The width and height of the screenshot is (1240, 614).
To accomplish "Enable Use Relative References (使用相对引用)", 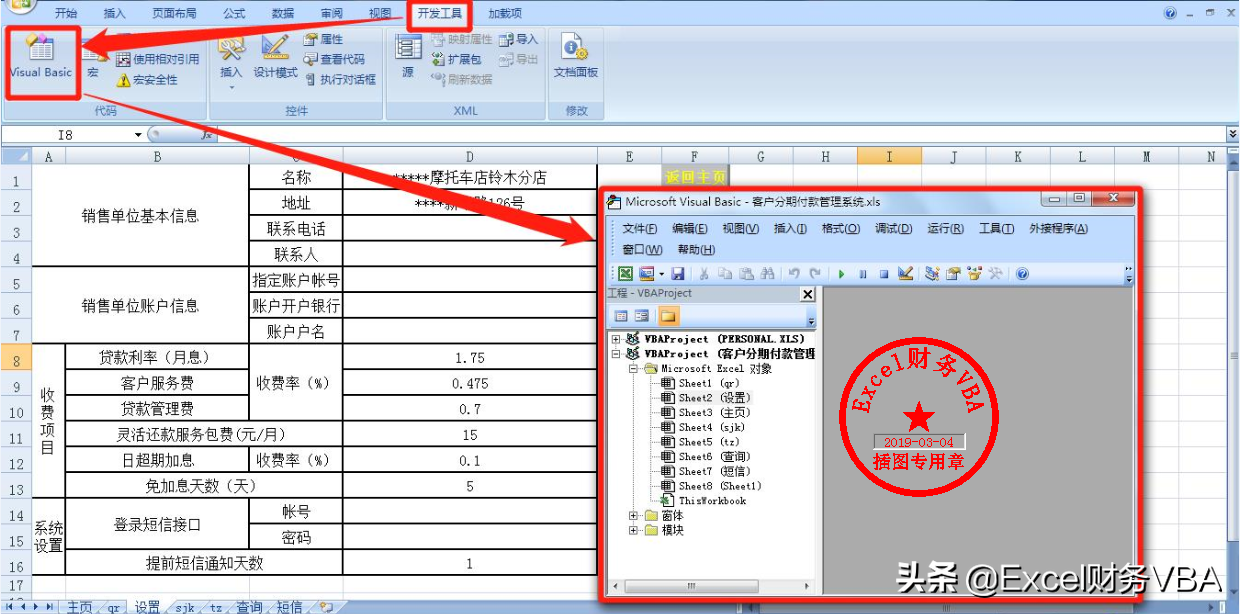I will (158, 59).
